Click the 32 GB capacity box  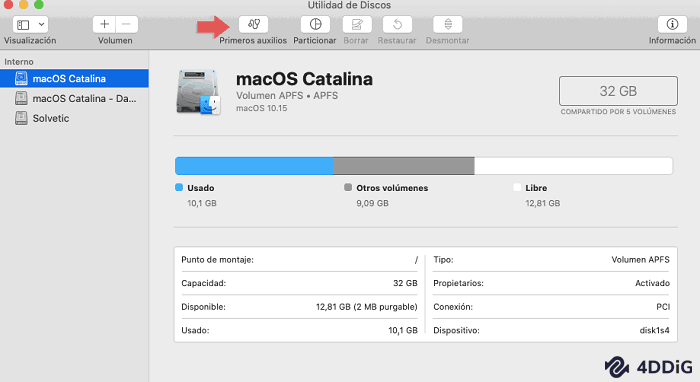click(x=618, y=91)
